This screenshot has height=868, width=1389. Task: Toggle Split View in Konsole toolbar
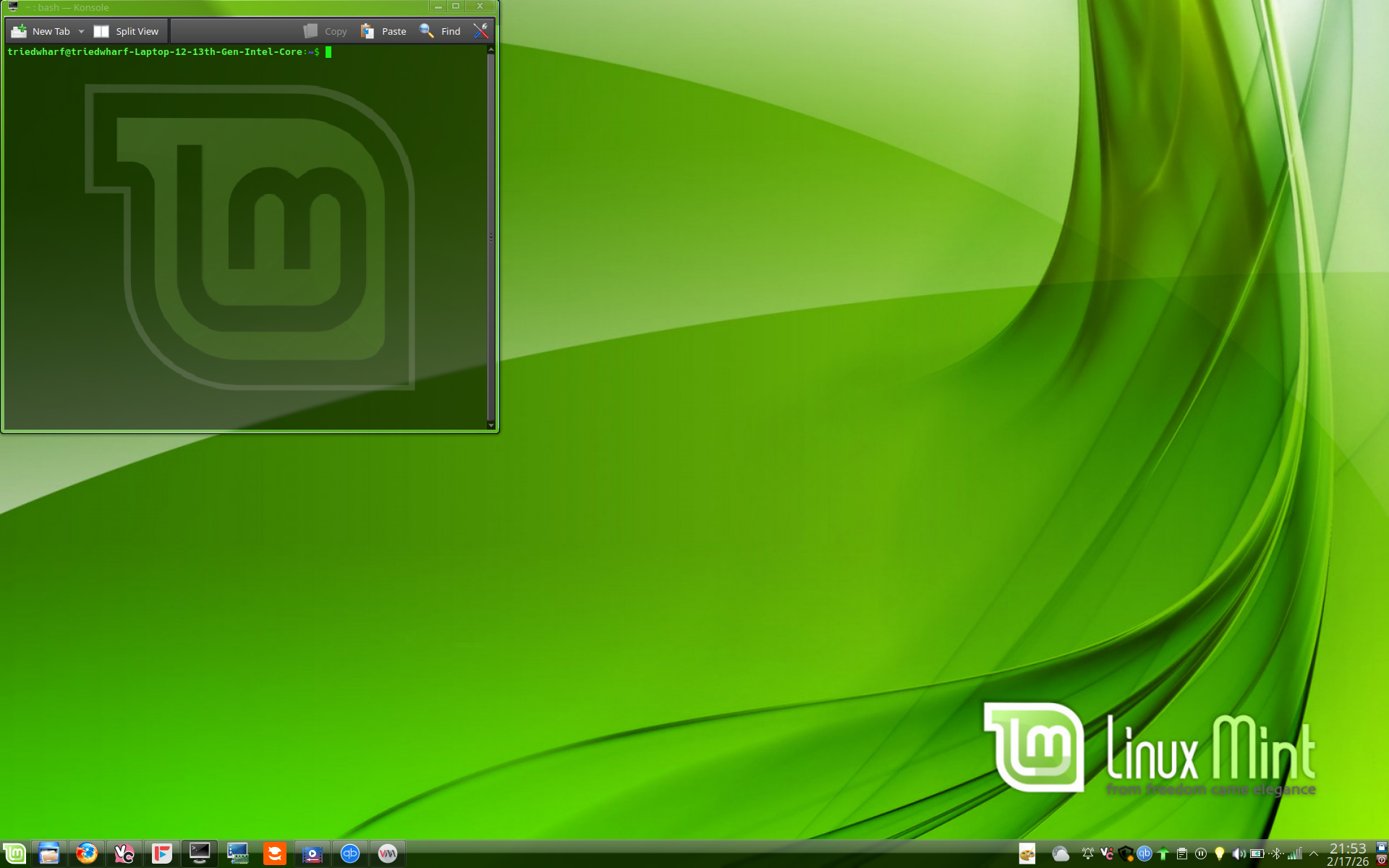pyautogui.click(x=127, y=31)
